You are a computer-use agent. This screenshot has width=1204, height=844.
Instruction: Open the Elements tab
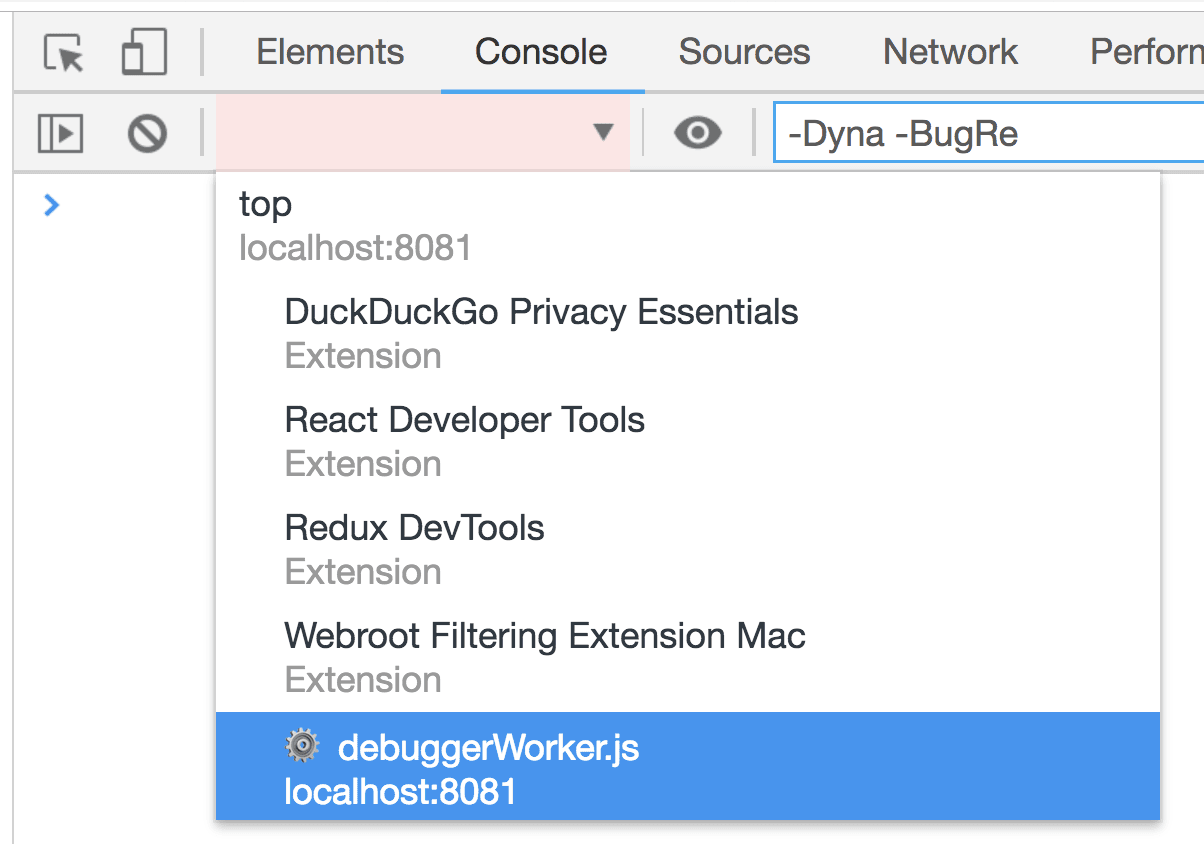(x=330, y=52)
